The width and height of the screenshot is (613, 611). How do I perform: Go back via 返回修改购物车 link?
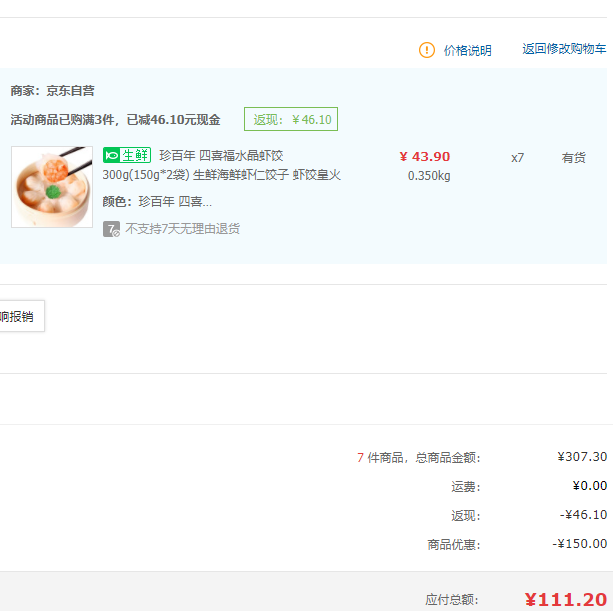564,49
